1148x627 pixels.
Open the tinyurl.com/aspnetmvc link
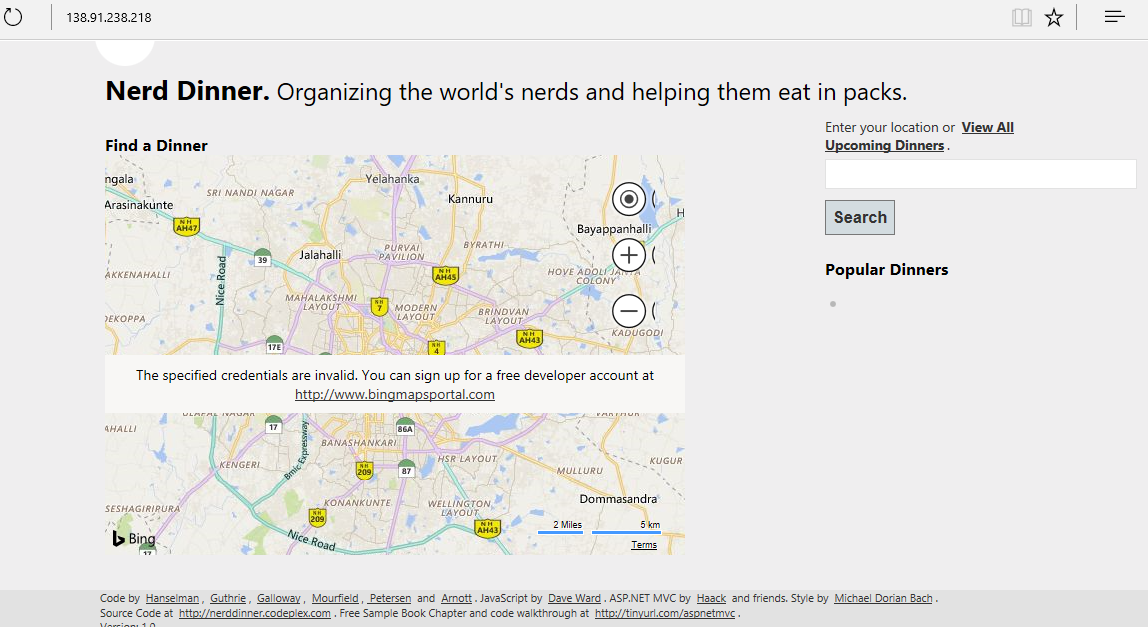665,613
